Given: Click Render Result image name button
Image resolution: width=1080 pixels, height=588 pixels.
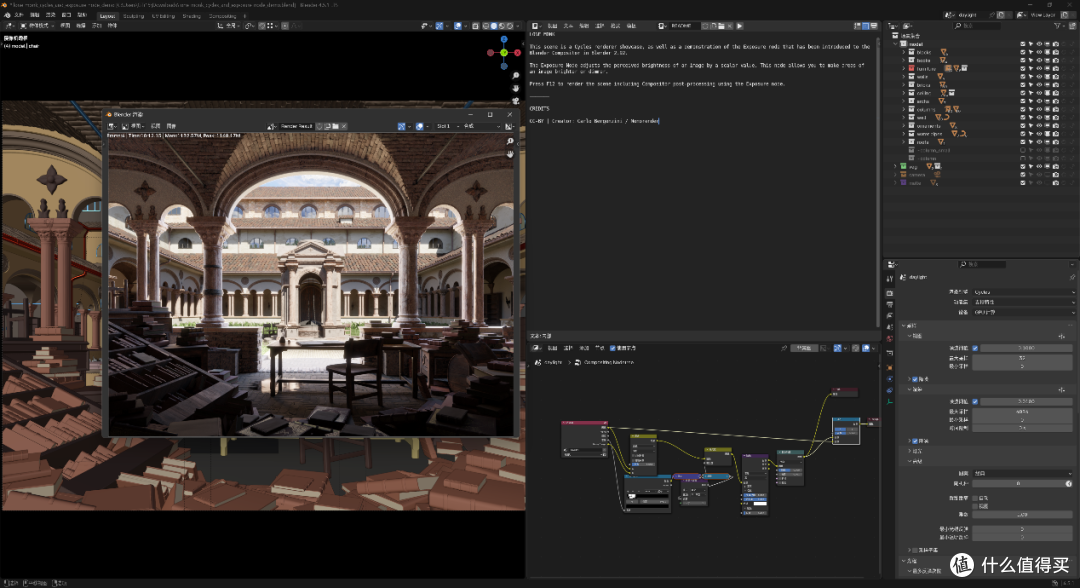Looking at the screenshot, I should (297, 126).
